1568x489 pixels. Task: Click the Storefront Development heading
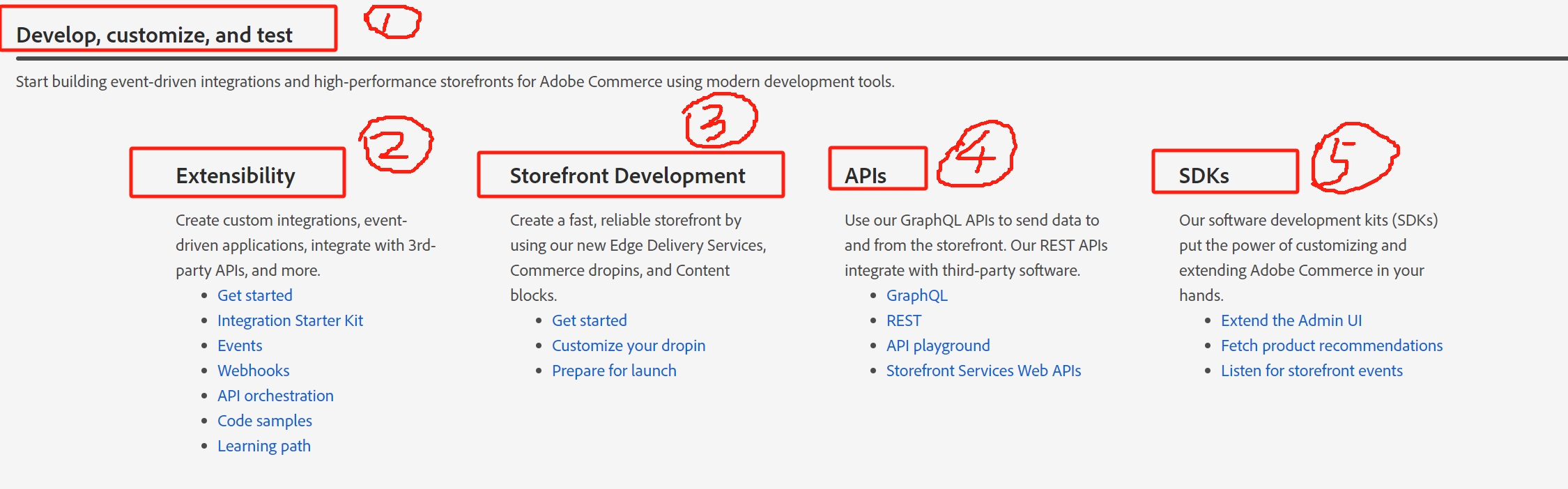click(x=627, y=176)
